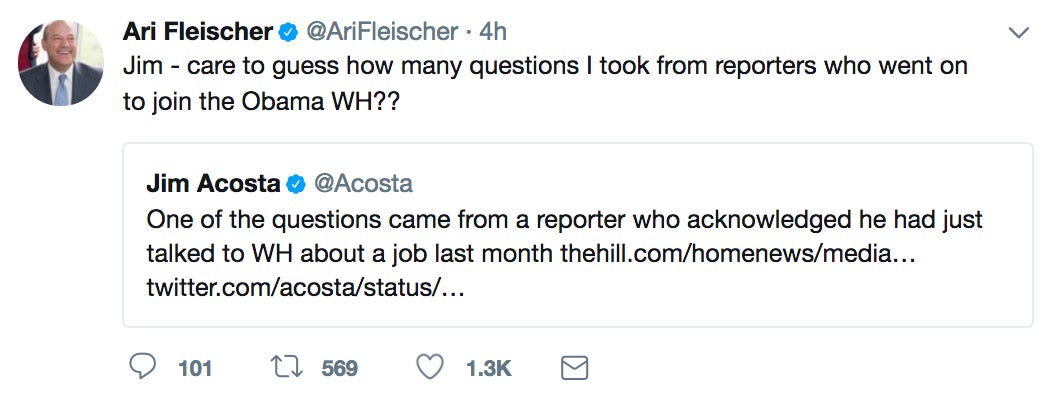Open Ari Fleischer's verified badge

pos(288,32)
